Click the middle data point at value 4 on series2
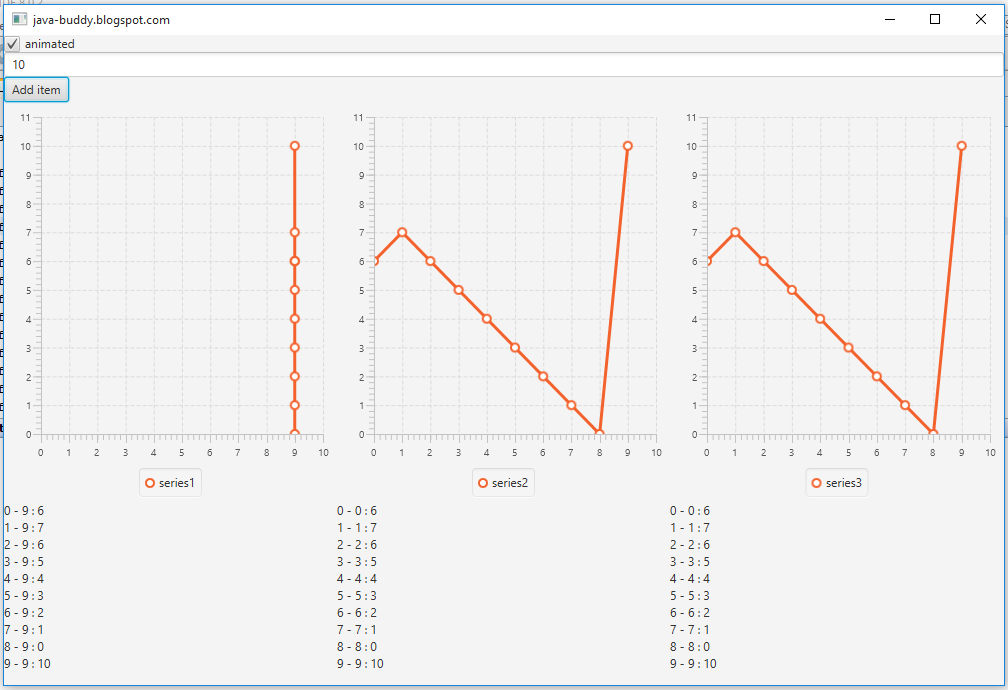 (486, 317)
